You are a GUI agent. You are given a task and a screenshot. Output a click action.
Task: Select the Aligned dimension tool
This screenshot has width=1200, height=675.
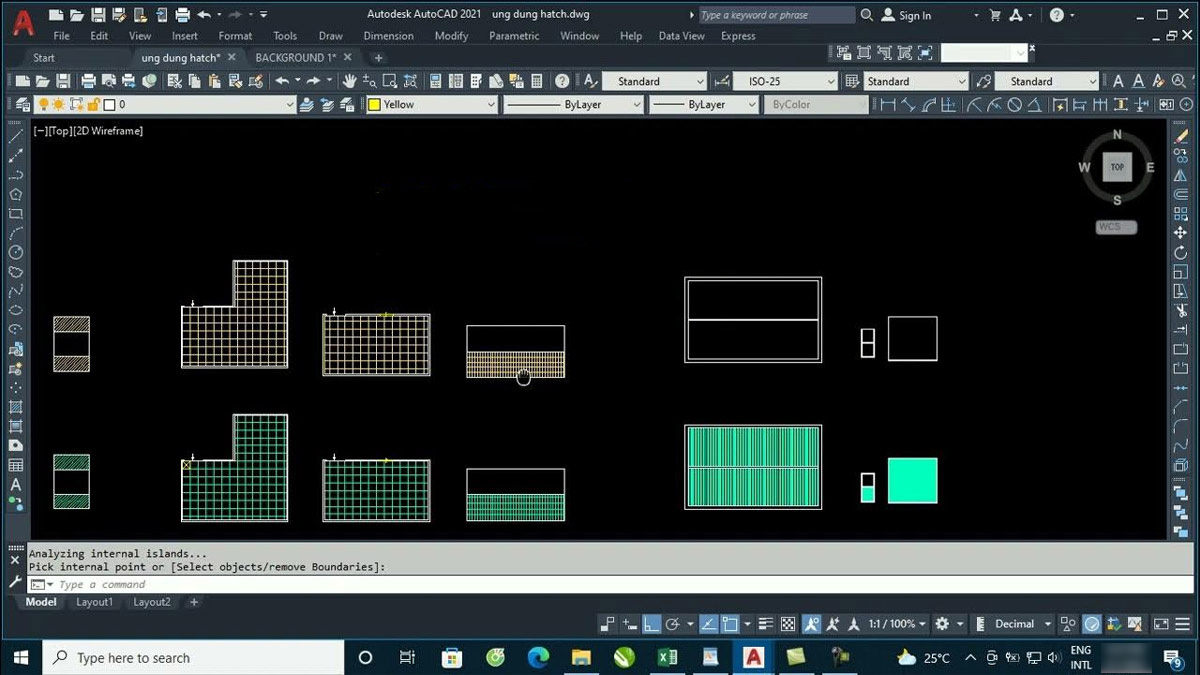coord(908,104)
